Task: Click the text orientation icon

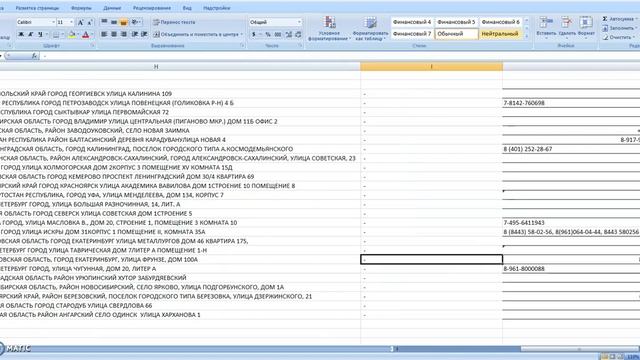Action: click(x=135, y=22)
